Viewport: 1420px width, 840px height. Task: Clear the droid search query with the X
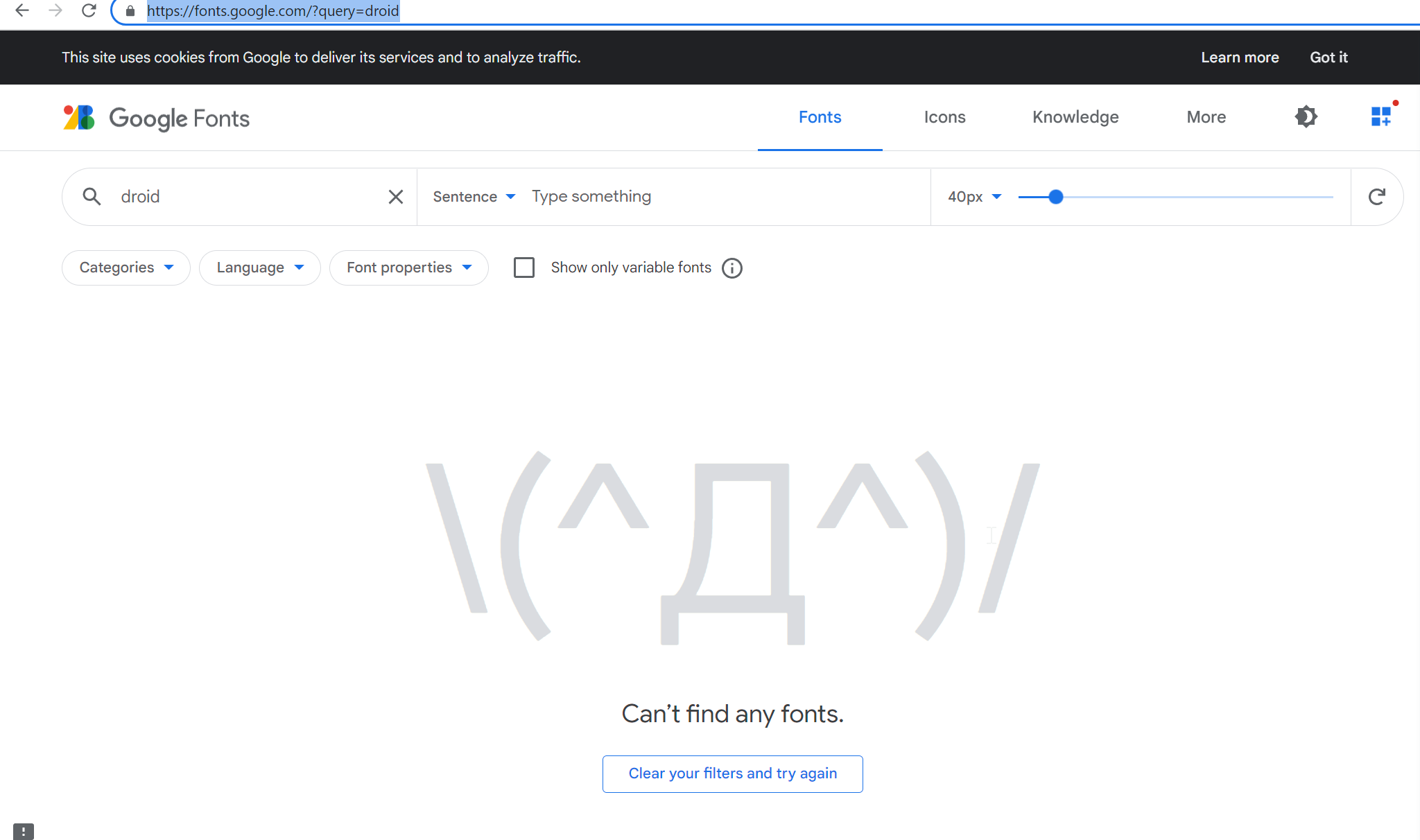(395, 197)
